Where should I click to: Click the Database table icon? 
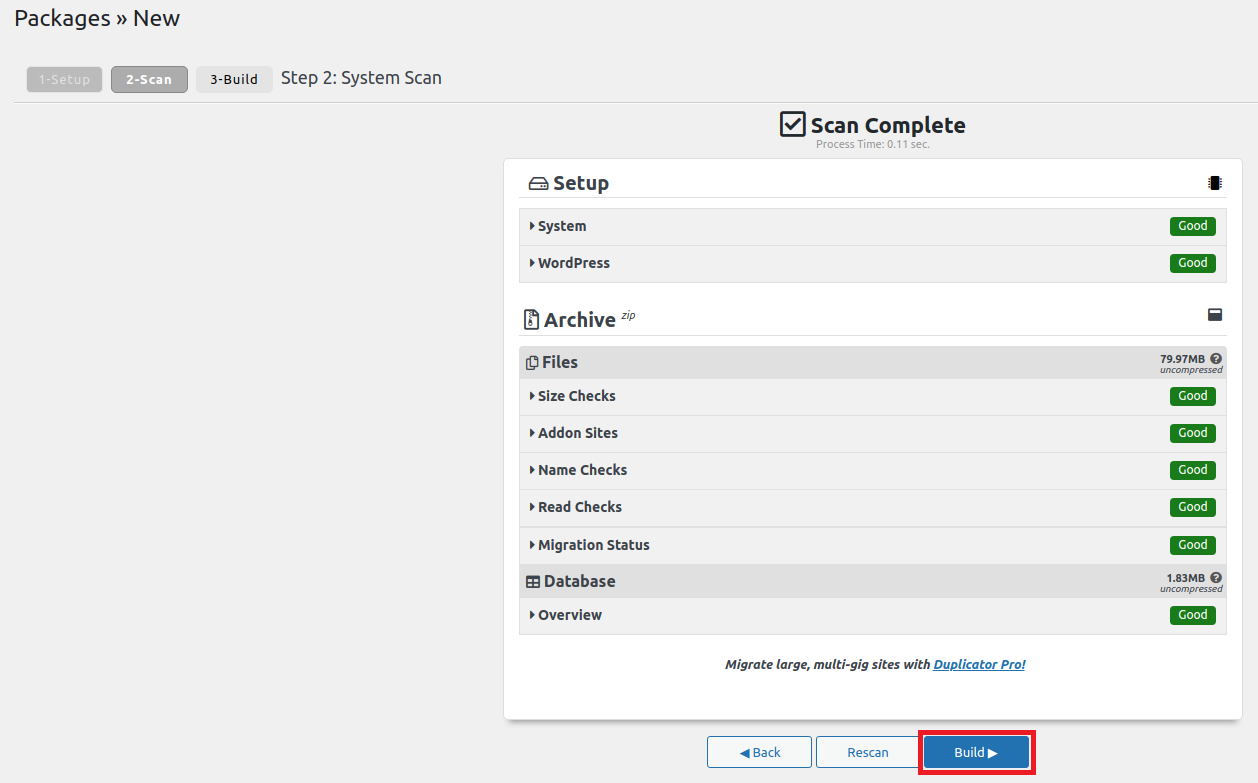click(533, 582)
